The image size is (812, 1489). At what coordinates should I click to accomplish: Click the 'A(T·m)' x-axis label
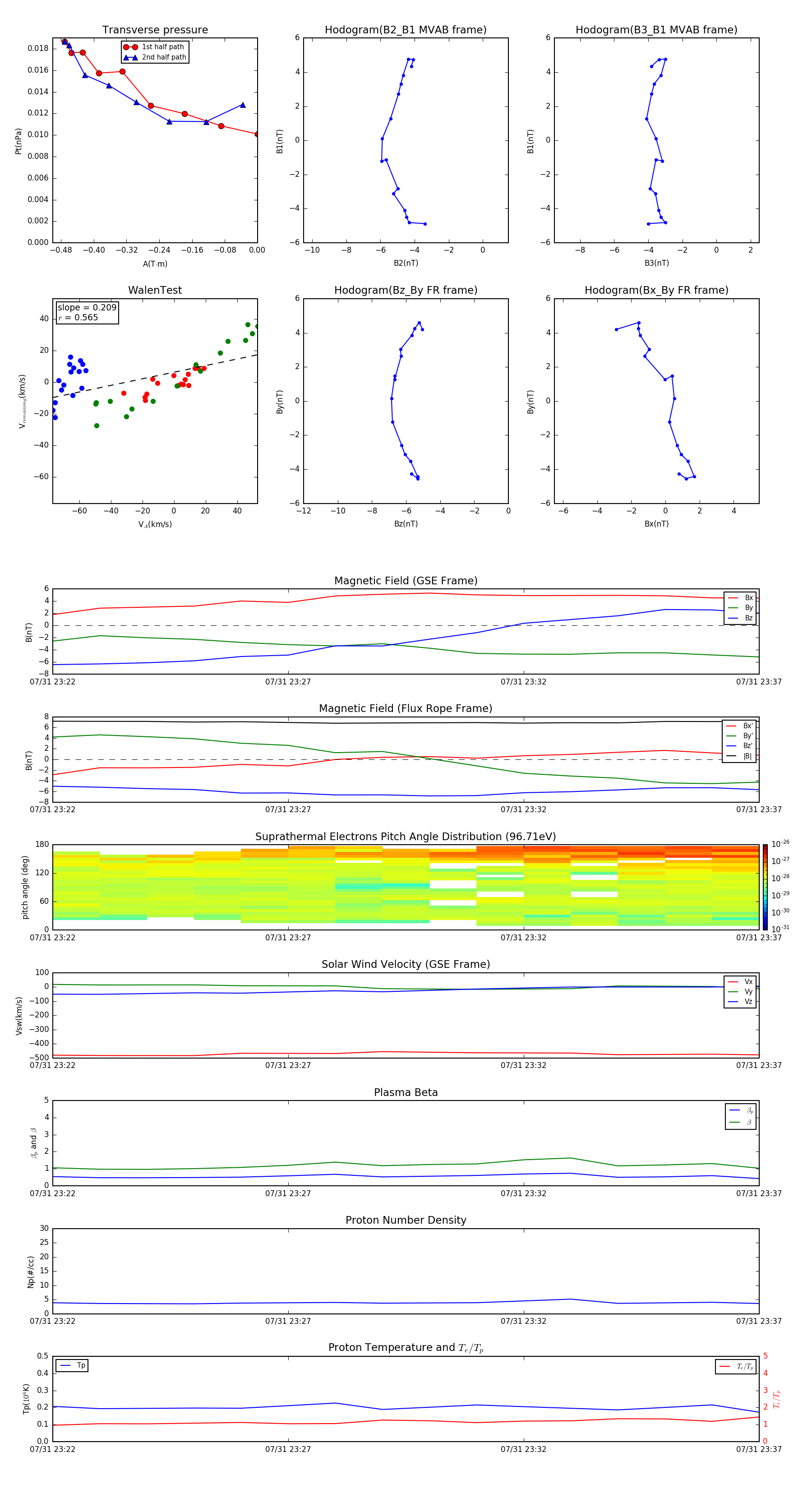155,264
